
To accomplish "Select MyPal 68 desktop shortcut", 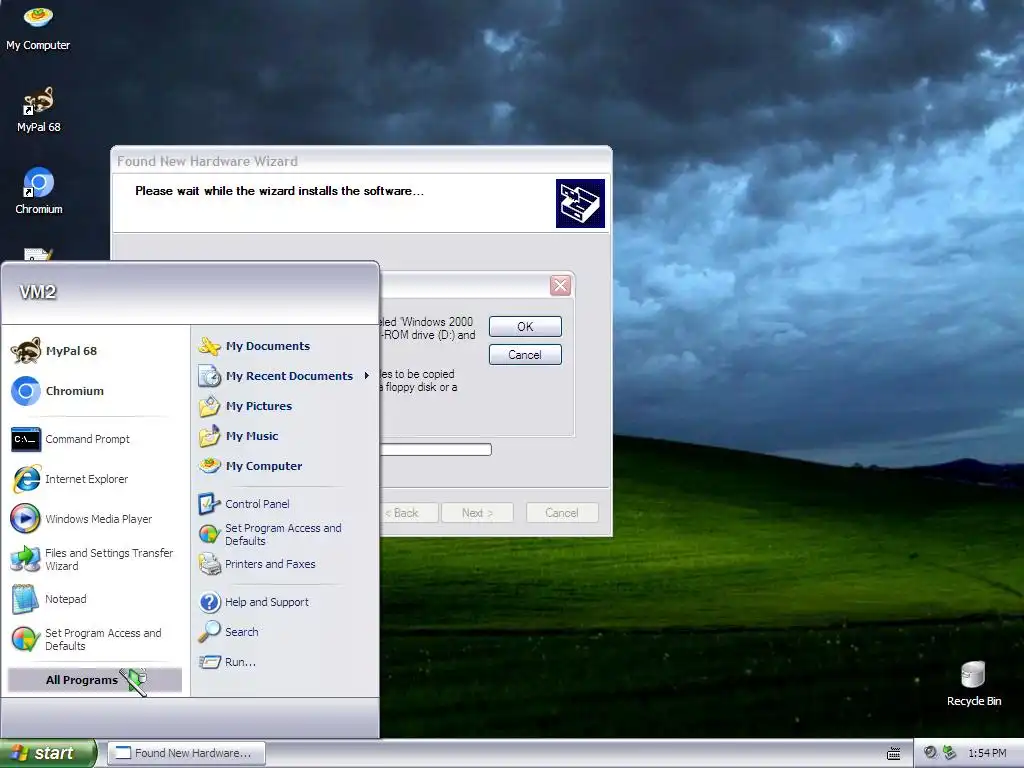I will pos(39,110).
